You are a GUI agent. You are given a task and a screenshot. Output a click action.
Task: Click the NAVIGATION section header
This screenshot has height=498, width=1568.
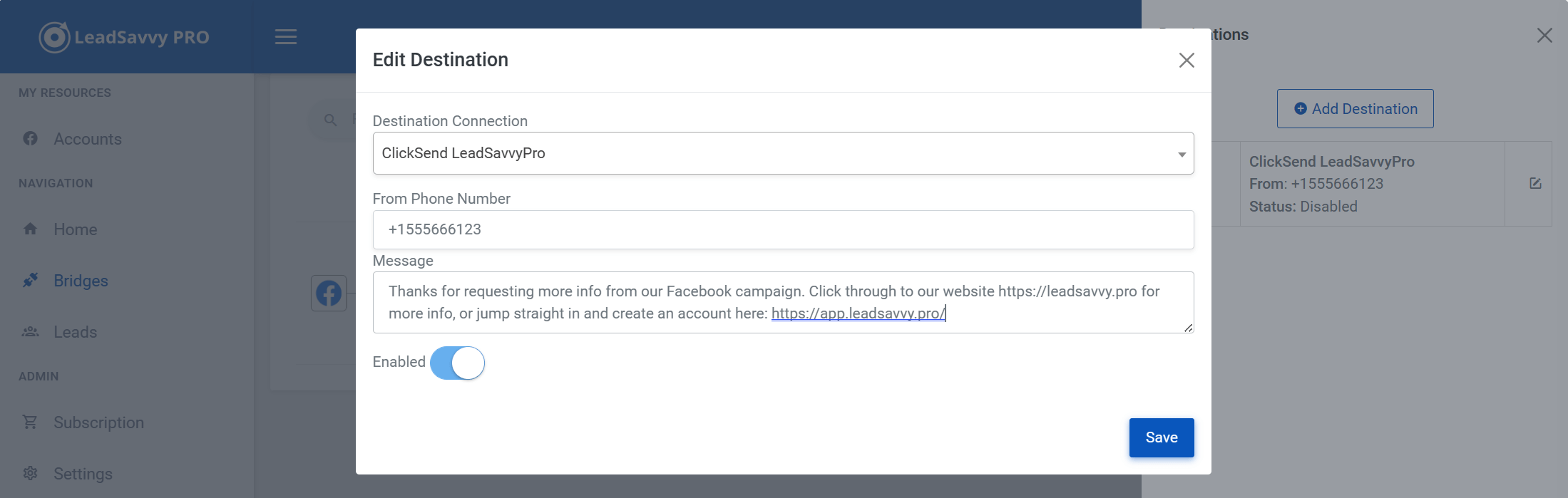[x=56, y=183]
